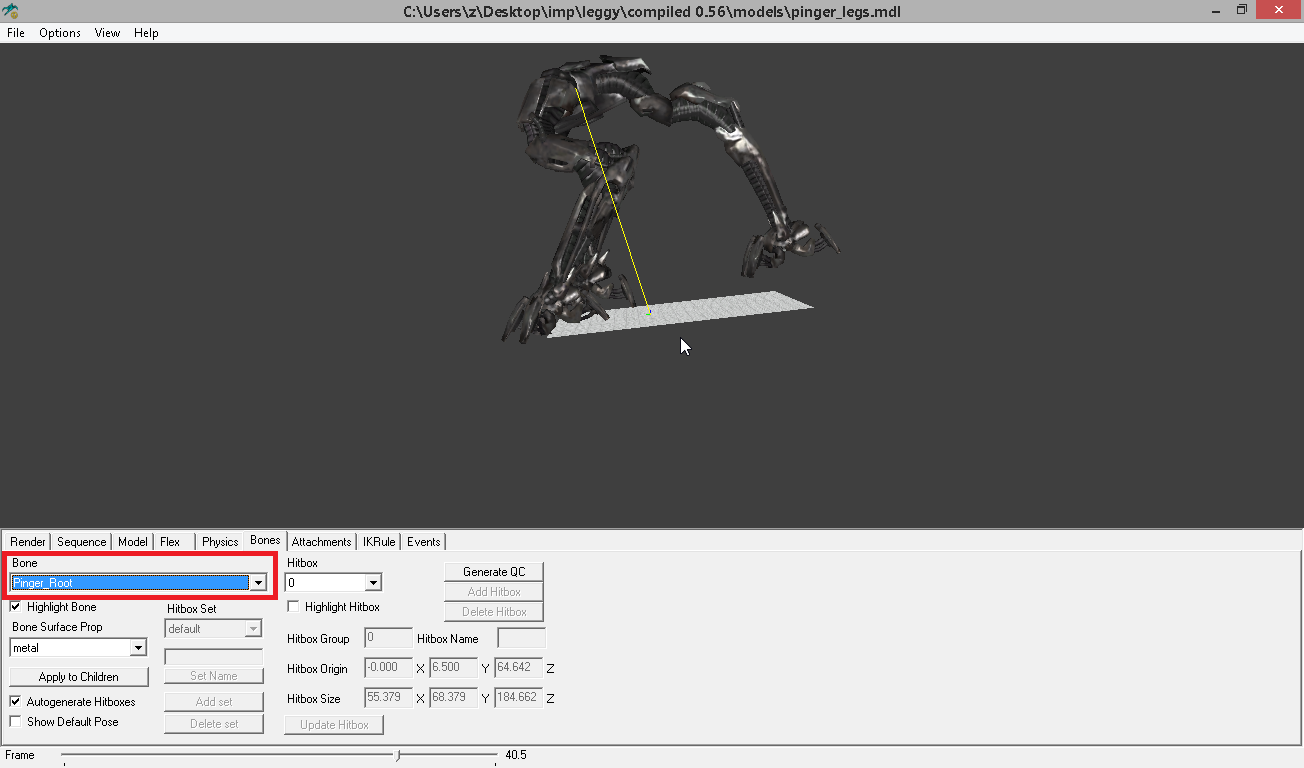
Task: Open the Pinger_Root bone dropdown
Action: tap(258, 581)
